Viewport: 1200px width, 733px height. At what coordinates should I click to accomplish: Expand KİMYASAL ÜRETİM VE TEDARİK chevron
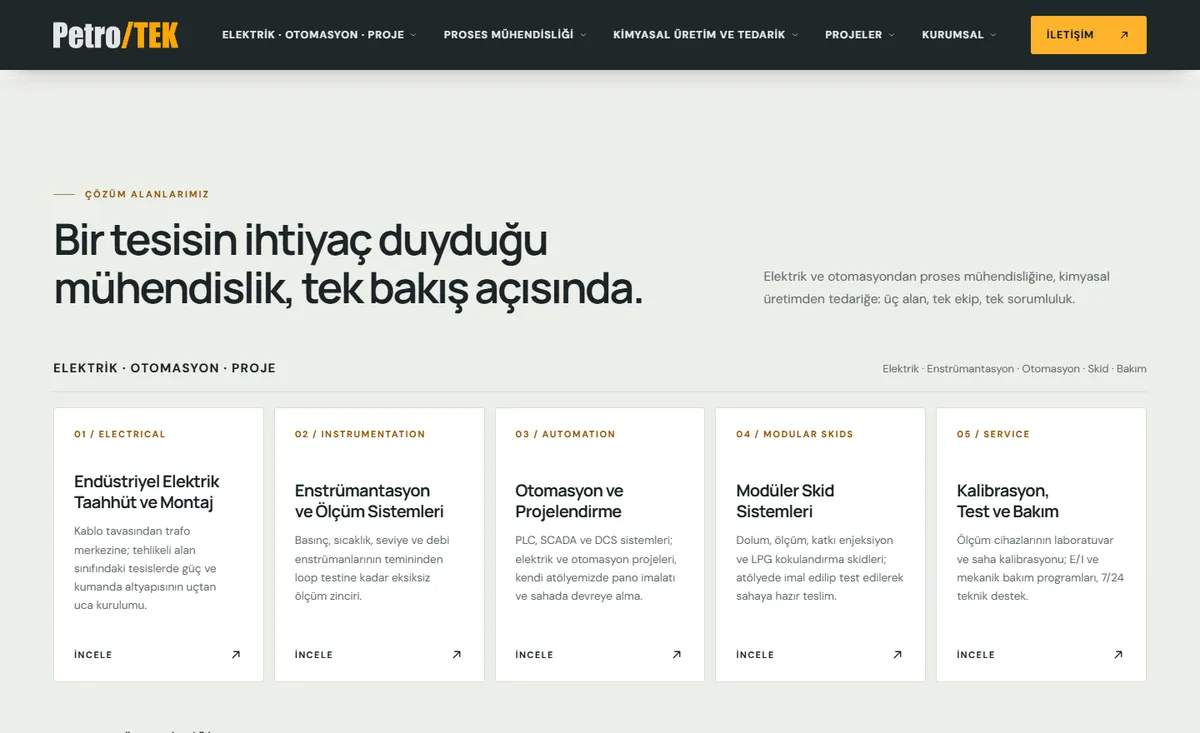795,35
